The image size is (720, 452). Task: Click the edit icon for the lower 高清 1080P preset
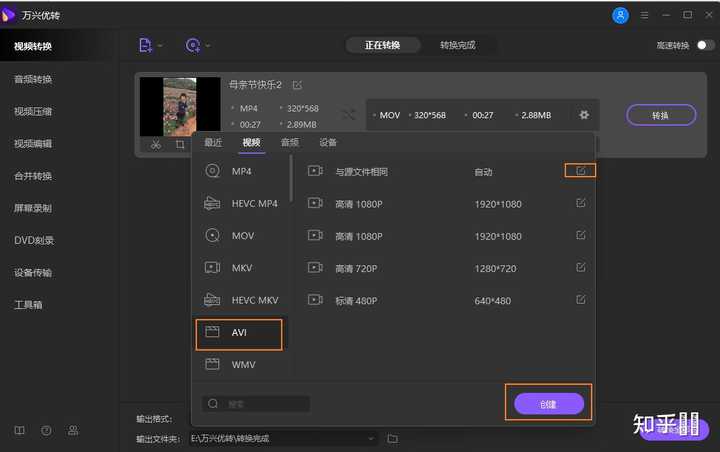(x=580, y=235)
